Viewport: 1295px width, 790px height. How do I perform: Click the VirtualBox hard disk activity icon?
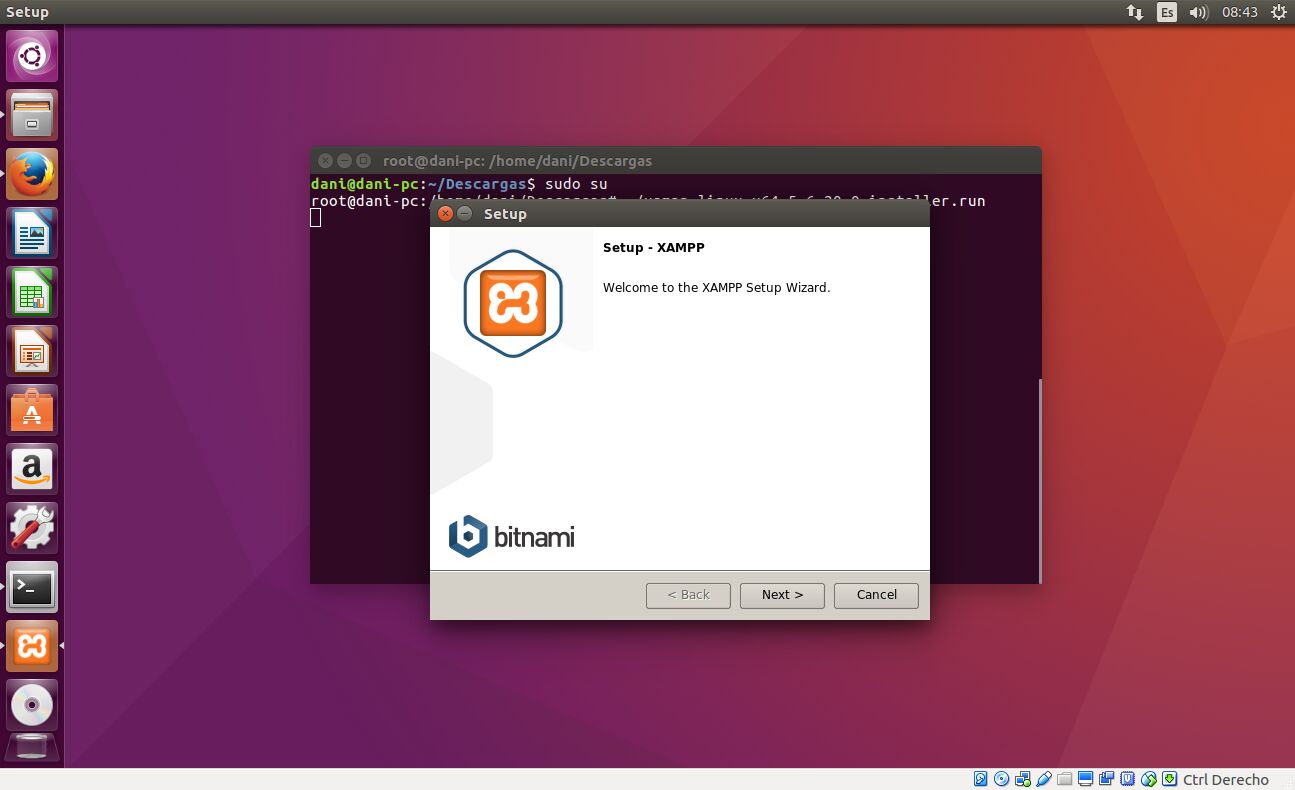(981, 779)
